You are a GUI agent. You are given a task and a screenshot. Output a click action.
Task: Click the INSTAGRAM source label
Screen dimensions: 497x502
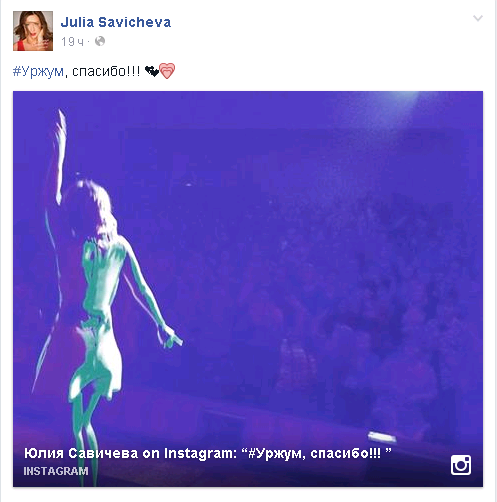[x=56, y=471]
